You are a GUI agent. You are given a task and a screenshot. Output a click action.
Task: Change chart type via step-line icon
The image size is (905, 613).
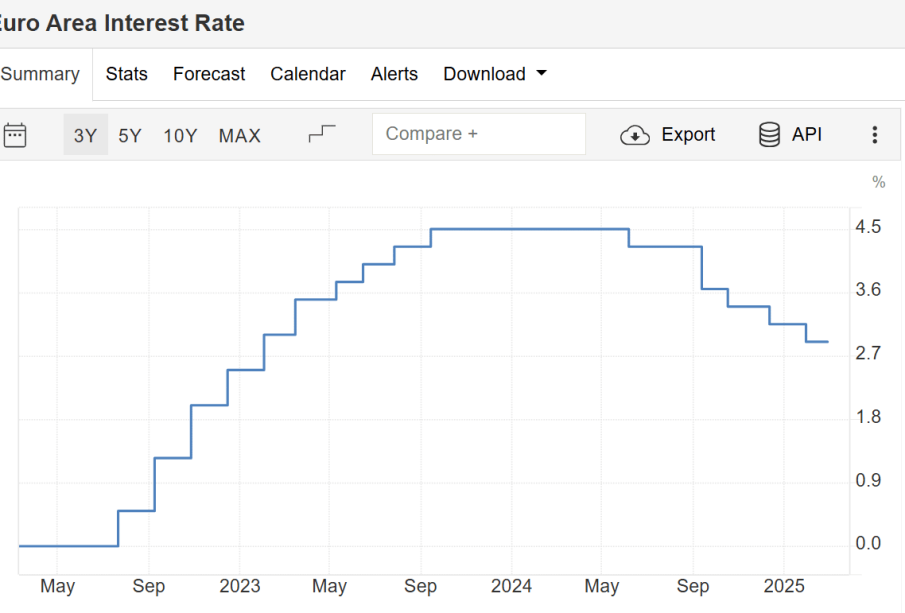click(x=321, y=134)
